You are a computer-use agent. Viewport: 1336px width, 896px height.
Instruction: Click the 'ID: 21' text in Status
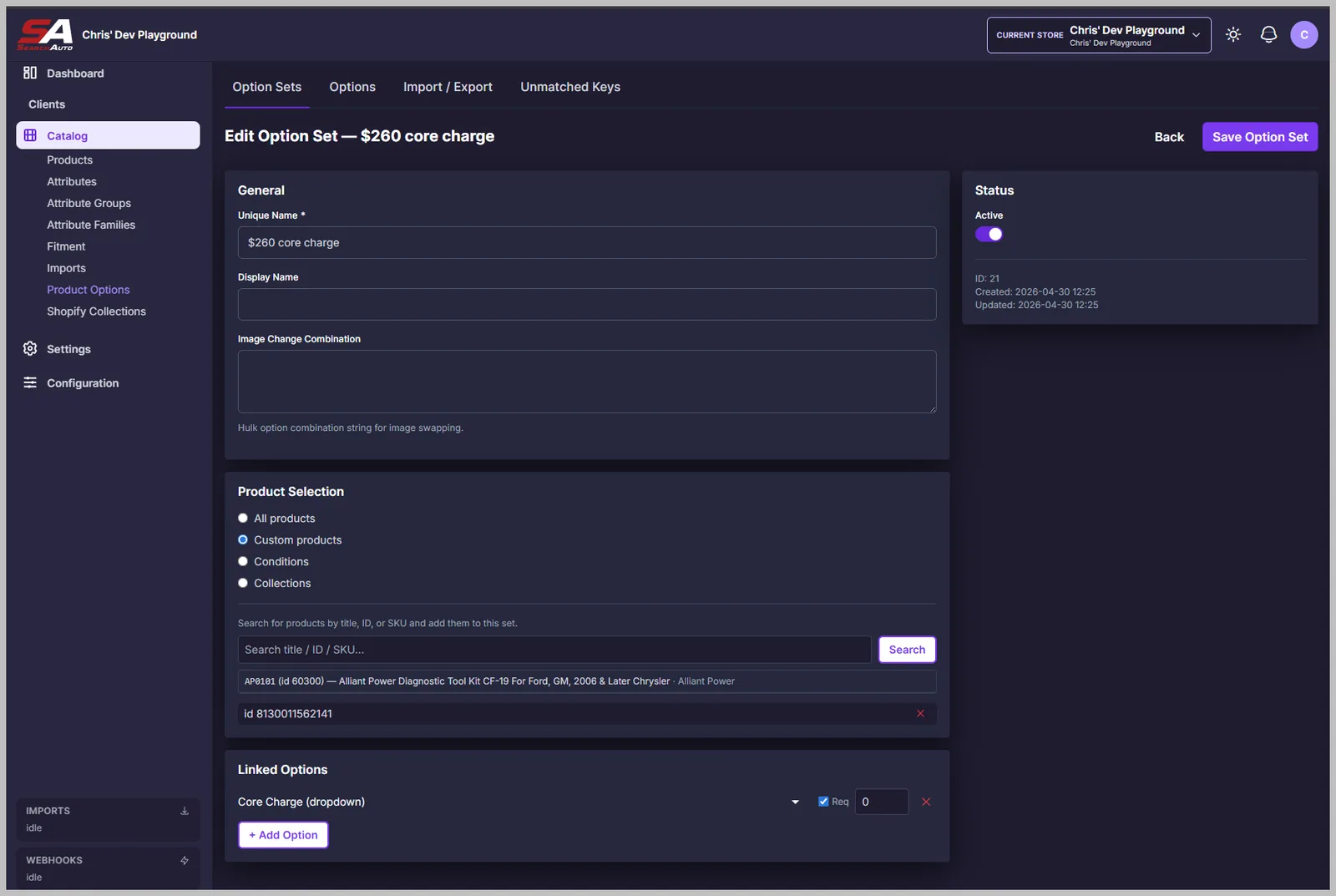tap(987, 279)
